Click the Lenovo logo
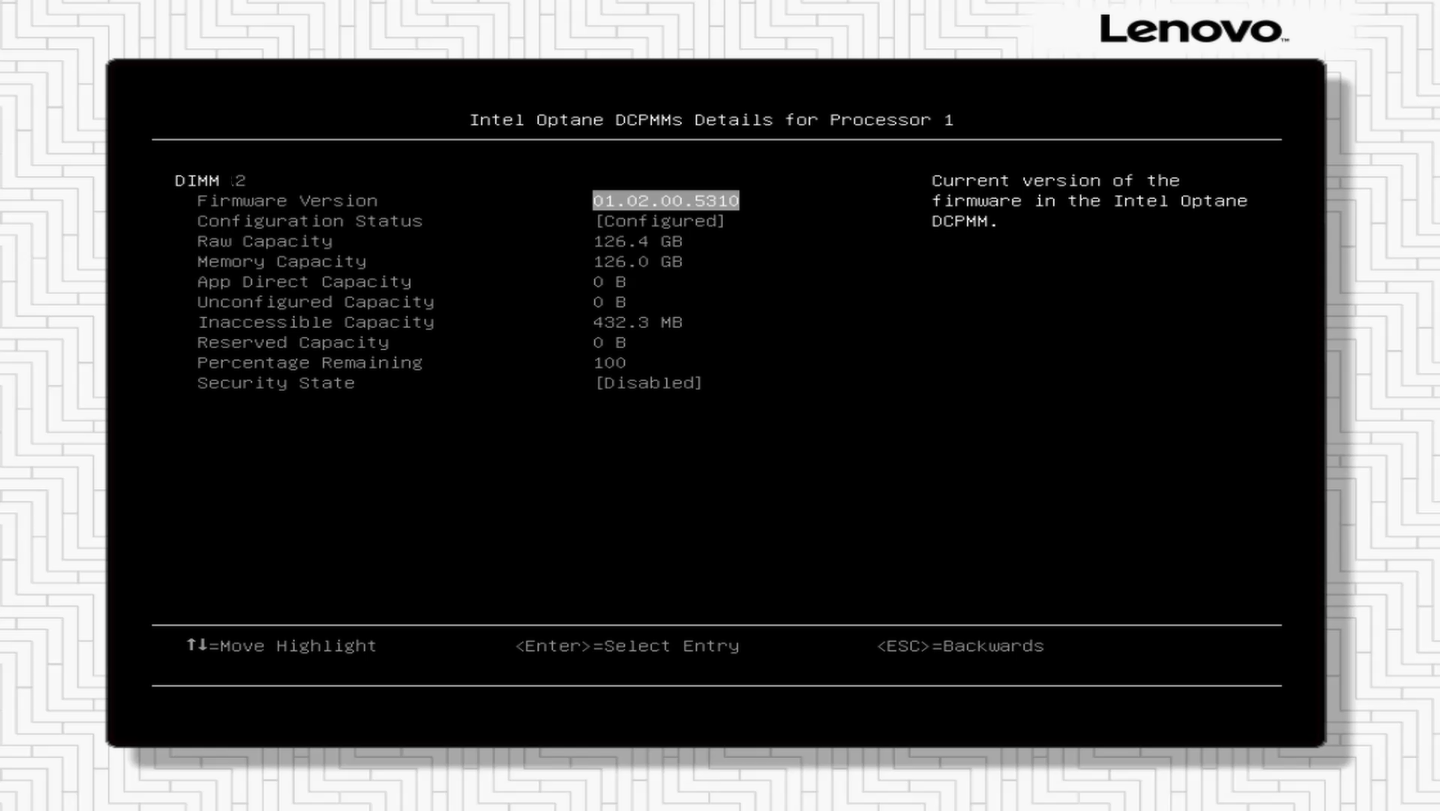Screen dimensions: 1440x811 [1194, 29]
